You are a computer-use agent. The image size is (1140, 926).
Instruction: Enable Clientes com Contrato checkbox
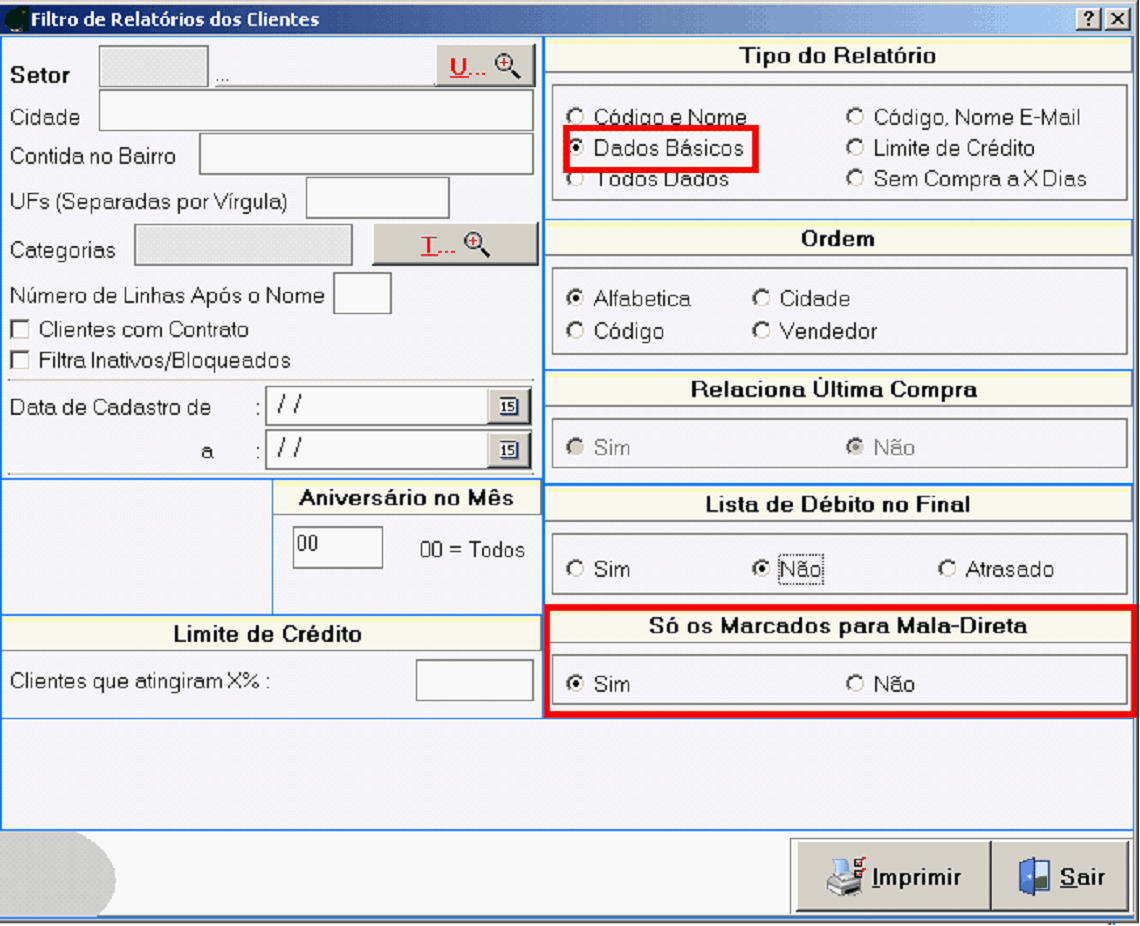pos(19,330)
